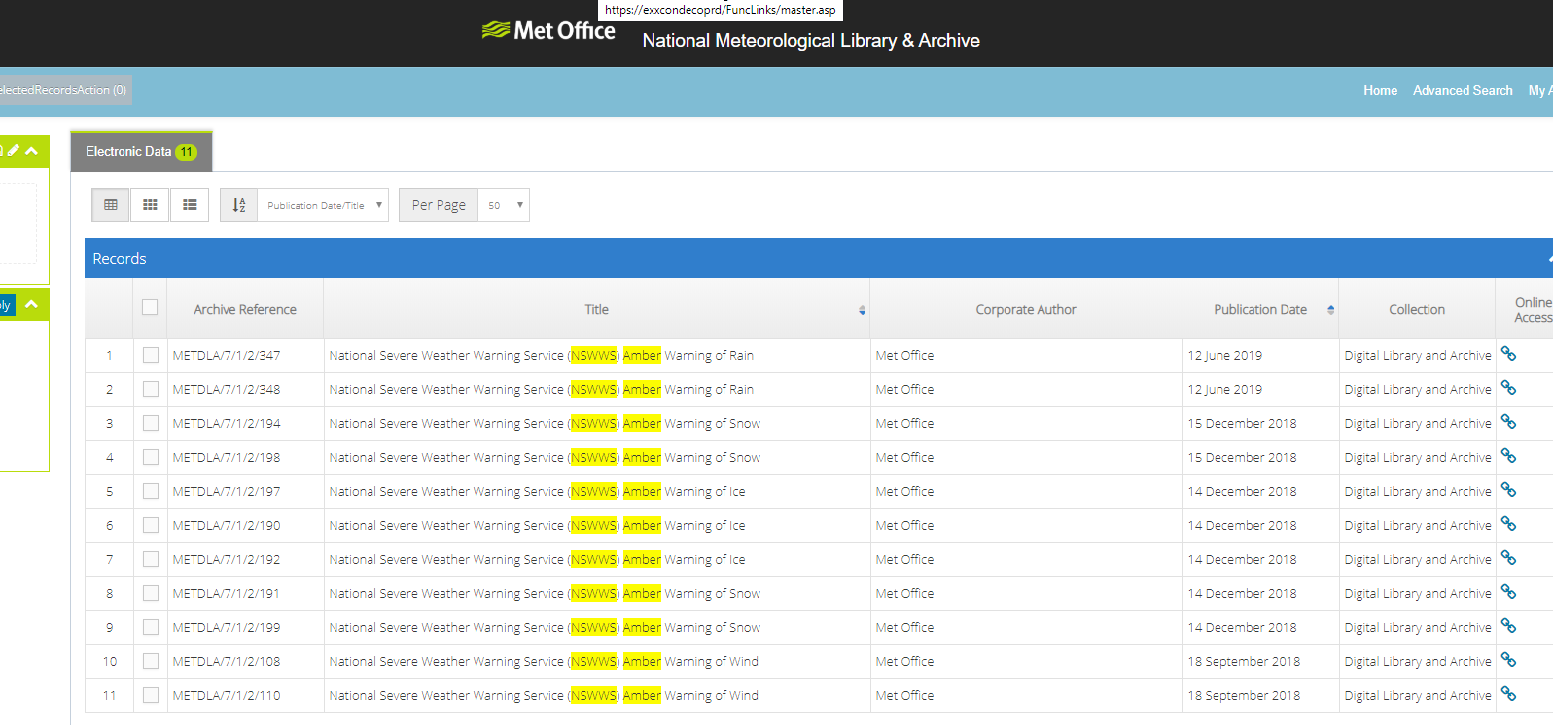1553x725 pixels.
Task: Click Home in the navigation bar
Action: coord(1379,90)
